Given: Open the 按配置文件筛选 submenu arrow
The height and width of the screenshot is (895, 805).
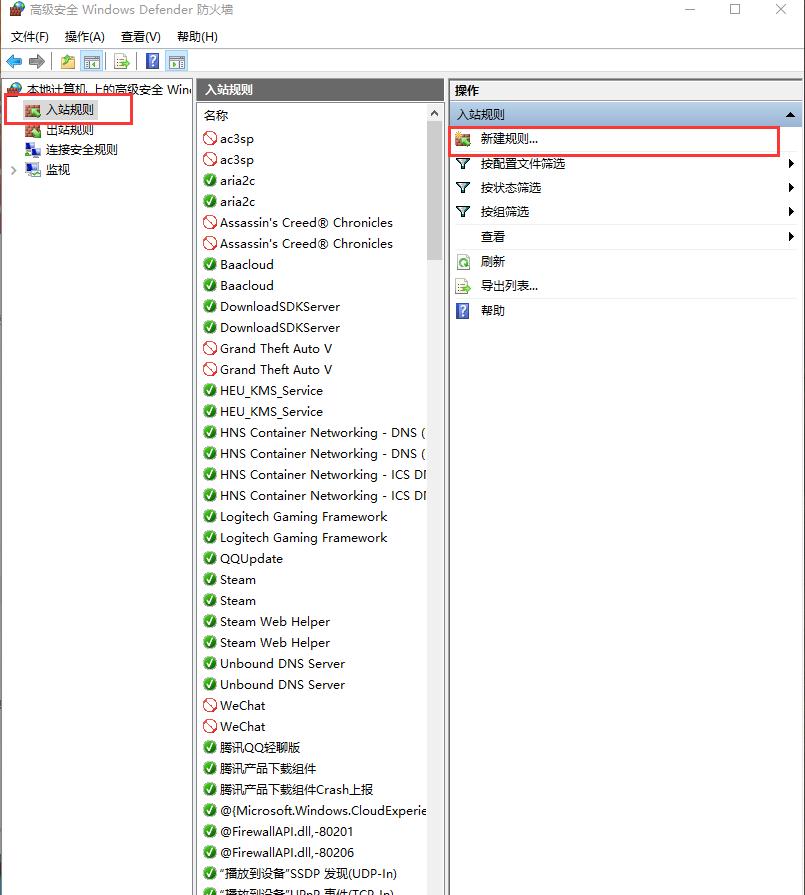Looking at the screenshot, I should (791, 164).
